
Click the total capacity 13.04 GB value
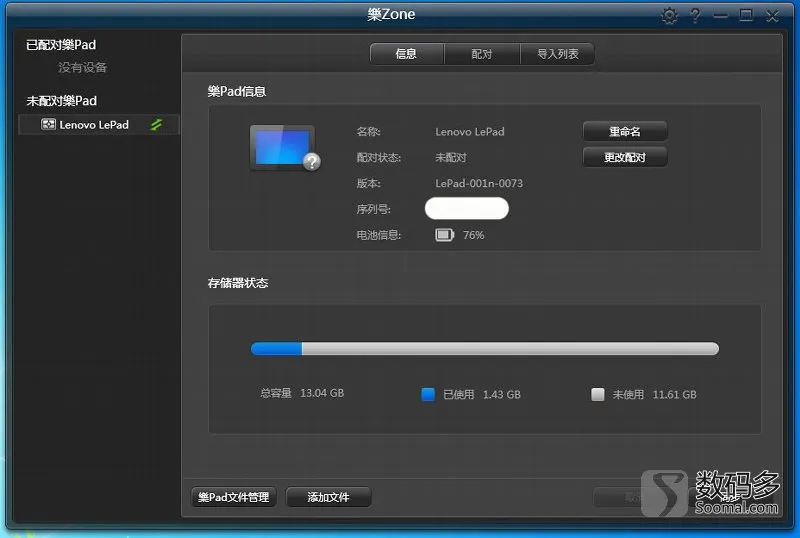pos(322,393)
